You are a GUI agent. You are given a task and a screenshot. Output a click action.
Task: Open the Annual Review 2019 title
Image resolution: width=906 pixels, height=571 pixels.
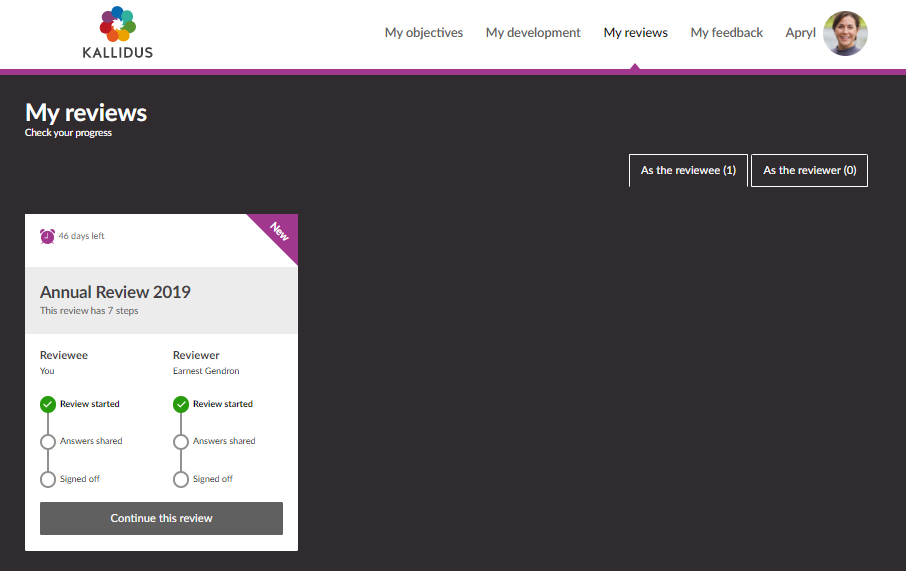(115, 292)
